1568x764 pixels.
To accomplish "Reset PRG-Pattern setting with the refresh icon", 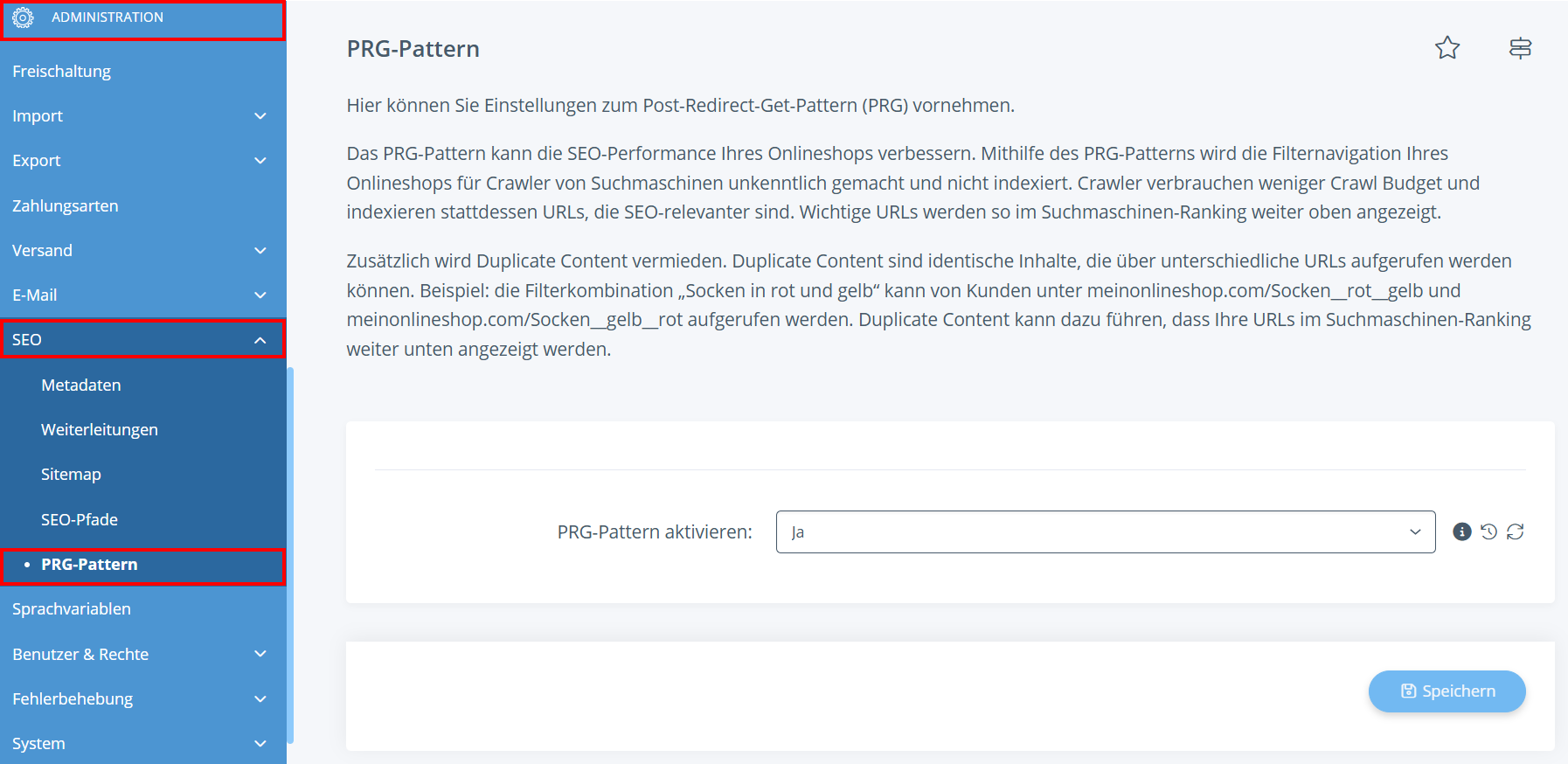I will pos(1516,531).
